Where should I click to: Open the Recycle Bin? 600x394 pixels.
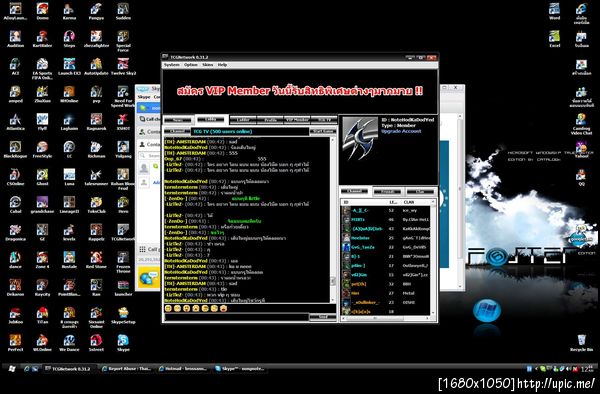[581, 343]
